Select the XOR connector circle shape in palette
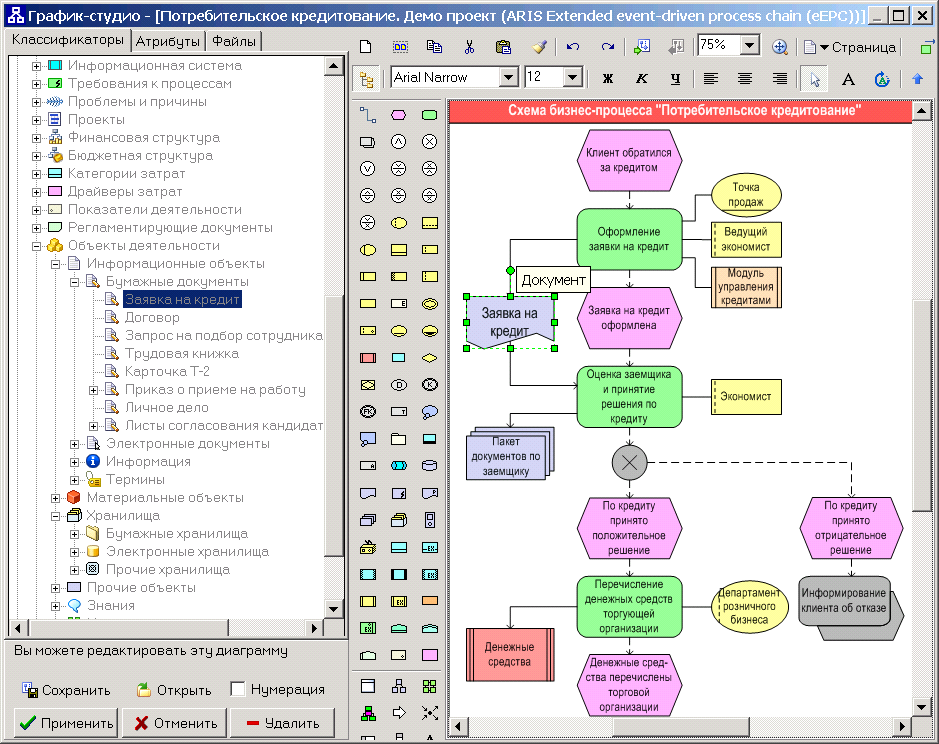 429,142
